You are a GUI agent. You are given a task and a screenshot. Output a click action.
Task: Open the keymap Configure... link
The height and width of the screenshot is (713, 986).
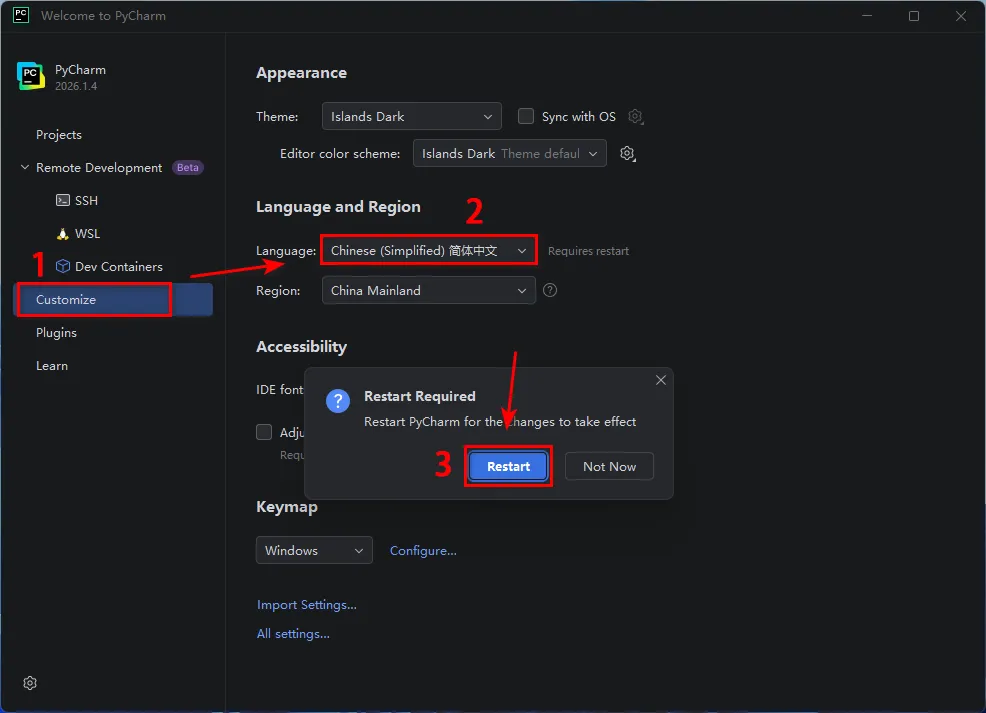click(423, 551)
